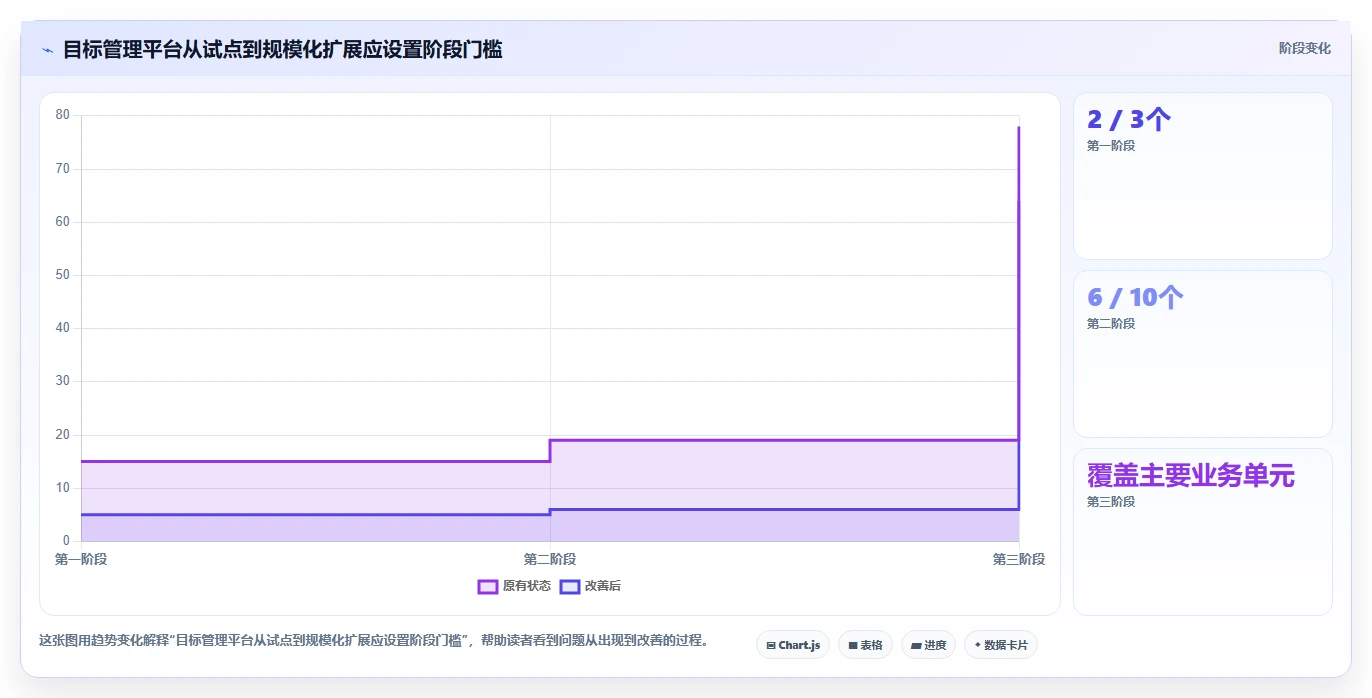Viewport: 1372px width, 698px height.
Task: Click the 第三阶段 x-axis label
Action: click(x=1019, y=560)
